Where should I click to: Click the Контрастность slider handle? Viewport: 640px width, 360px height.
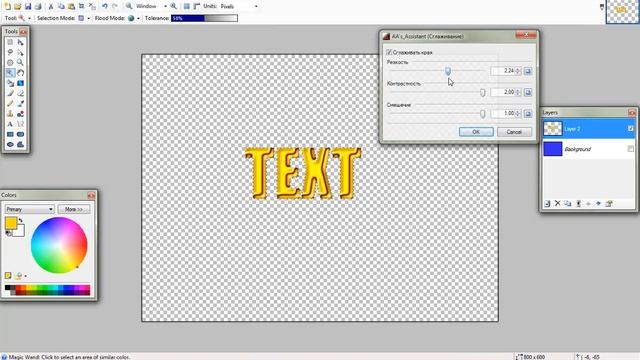pyautogui.click(x=482, y=92)
